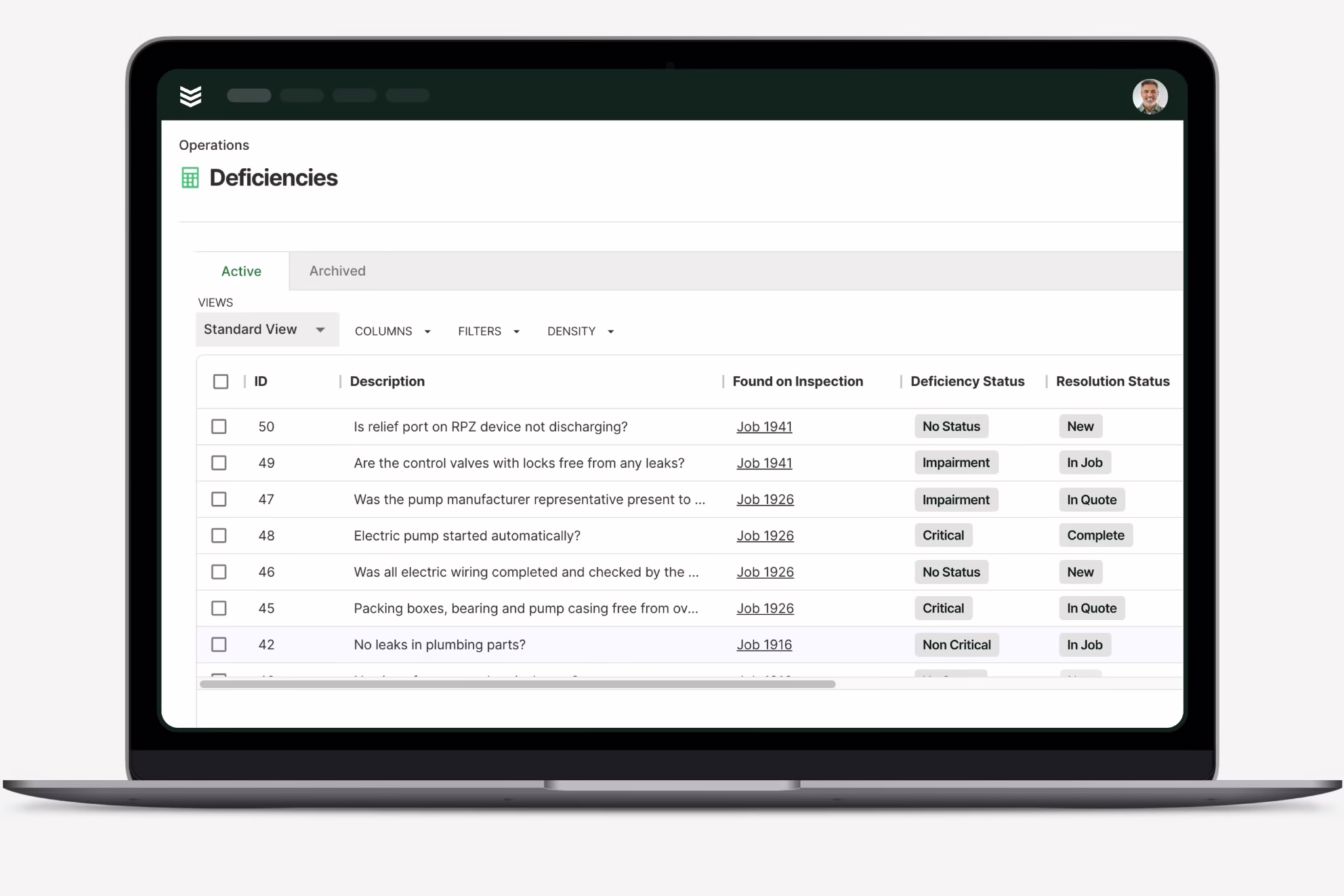
Task: Tick the checkbox for row 42
Action: (x=219, y=645)
